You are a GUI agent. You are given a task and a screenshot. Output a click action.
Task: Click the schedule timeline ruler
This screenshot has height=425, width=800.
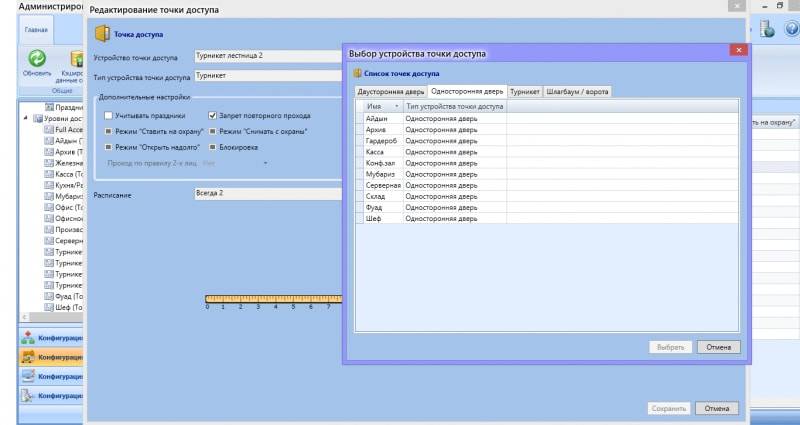tap(273, 299)
